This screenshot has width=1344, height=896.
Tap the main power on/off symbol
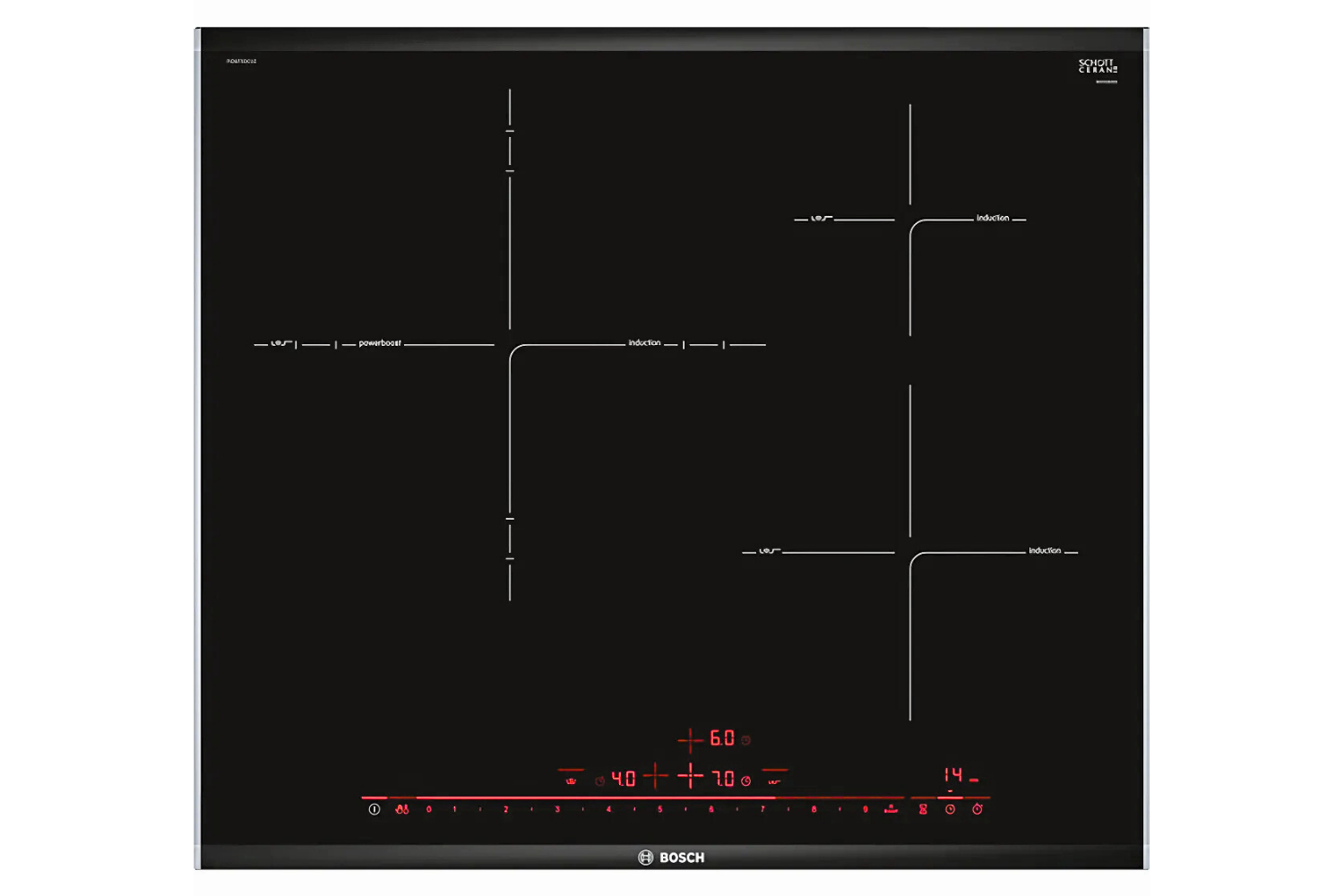click(x=375, y=809)
